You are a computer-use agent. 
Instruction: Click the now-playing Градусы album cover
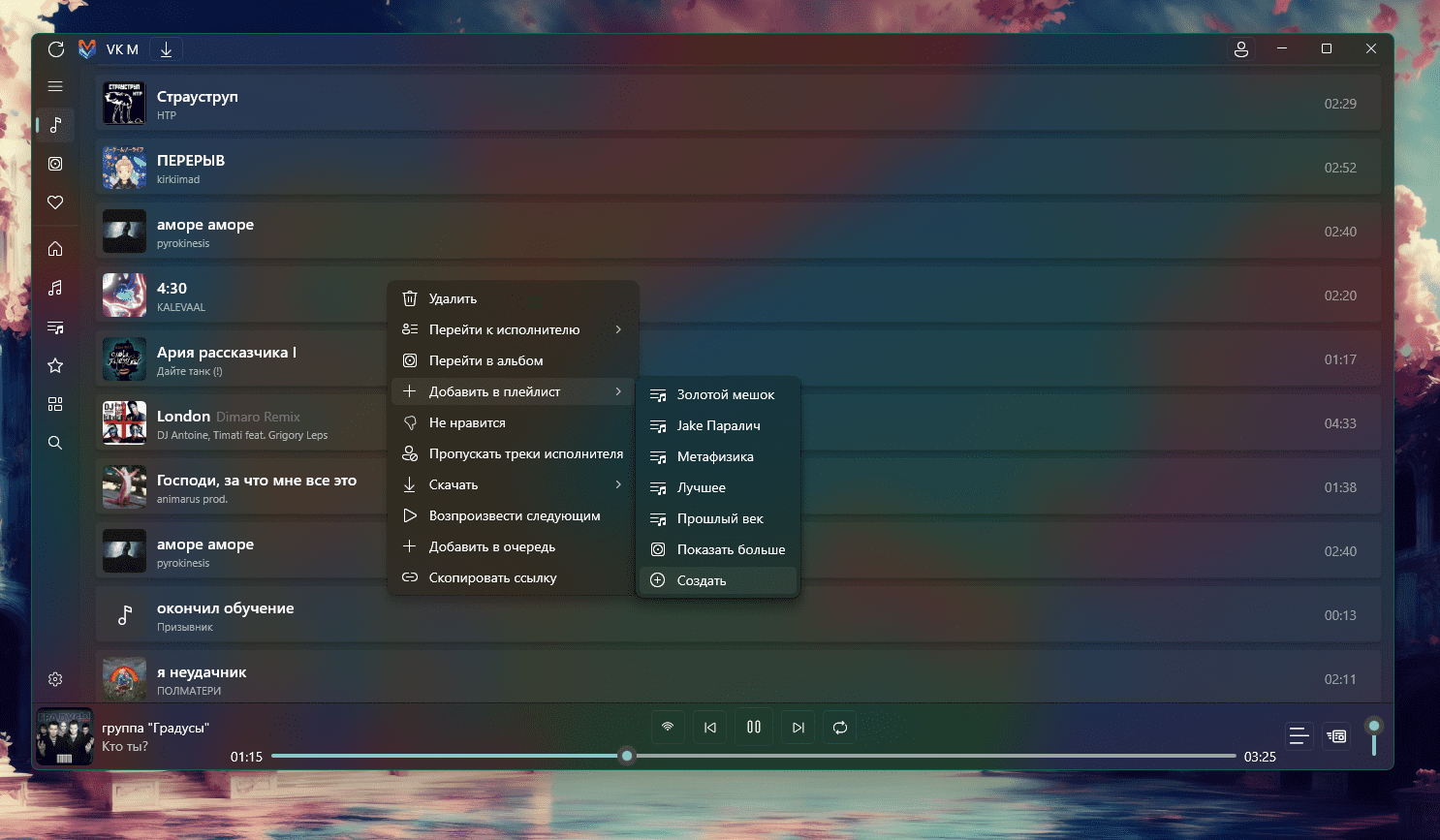point(64,737)
